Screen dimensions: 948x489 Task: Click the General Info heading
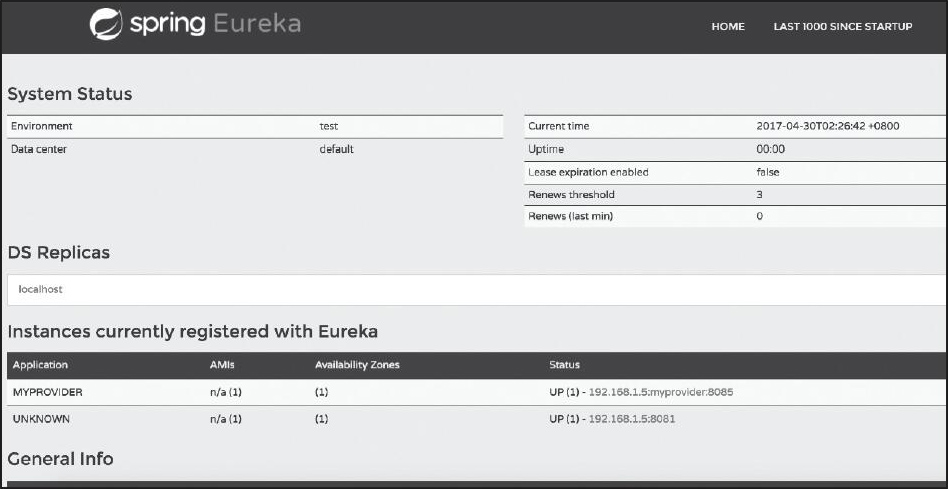(60, 459)
